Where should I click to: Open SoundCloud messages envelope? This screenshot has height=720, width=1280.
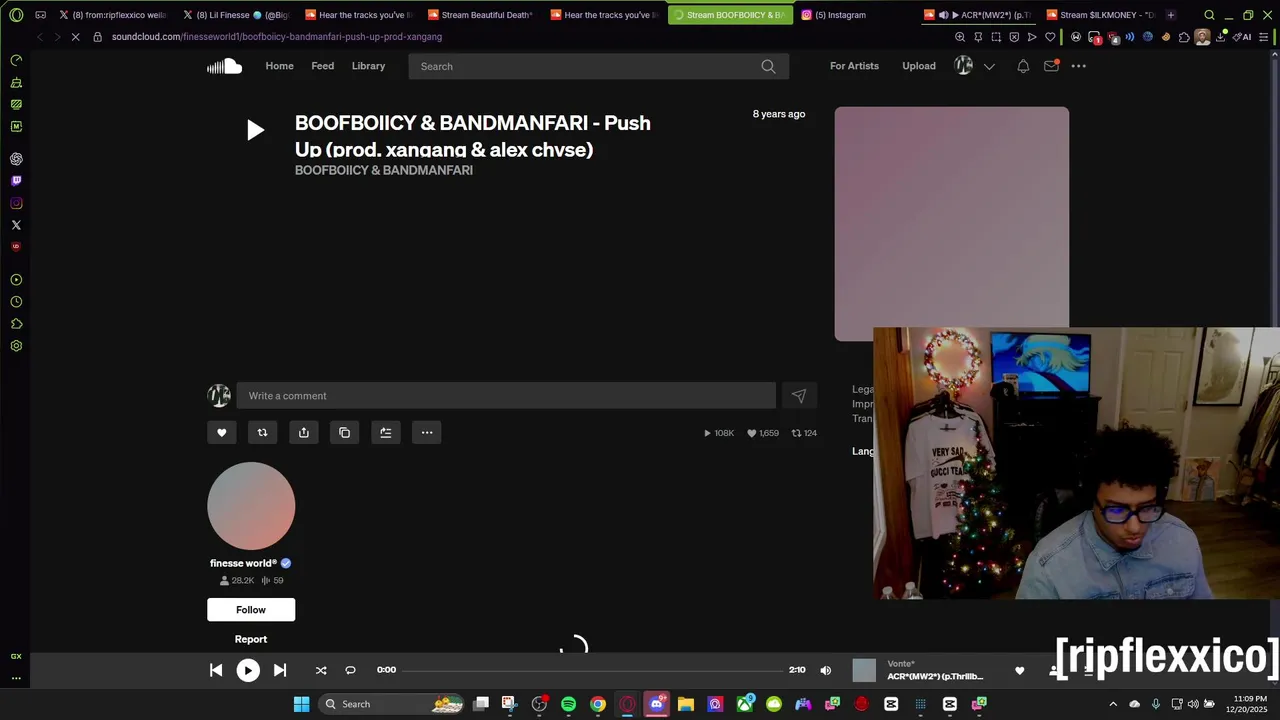[1051, 66]
